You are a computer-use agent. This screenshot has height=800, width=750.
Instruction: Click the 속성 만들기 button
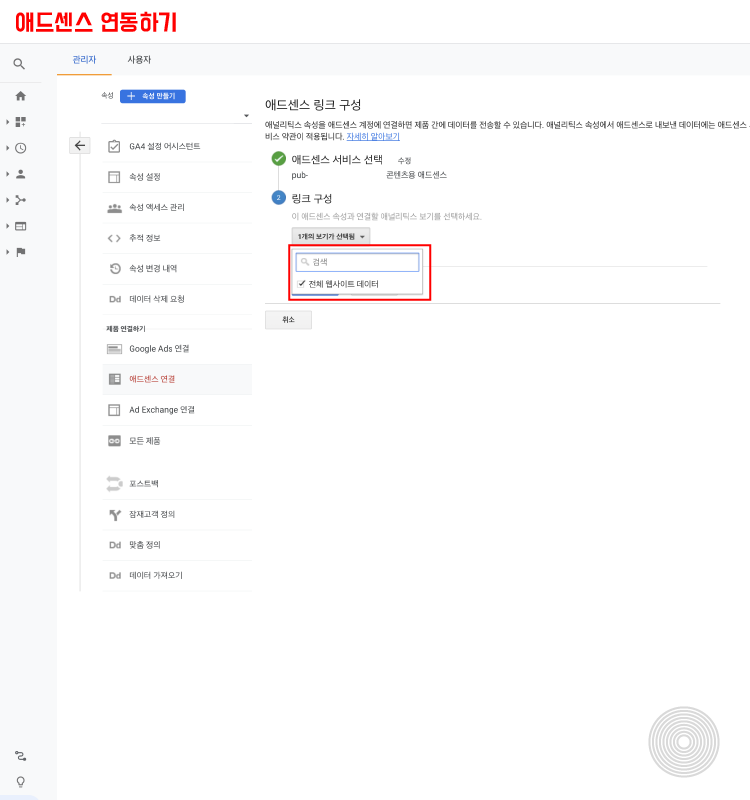153,96
